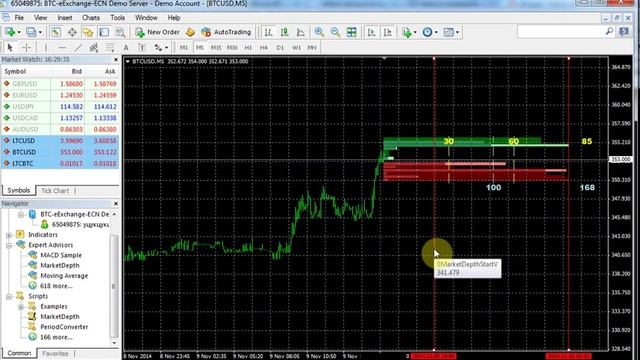Select the Text tool labeled A

[126, 48]
